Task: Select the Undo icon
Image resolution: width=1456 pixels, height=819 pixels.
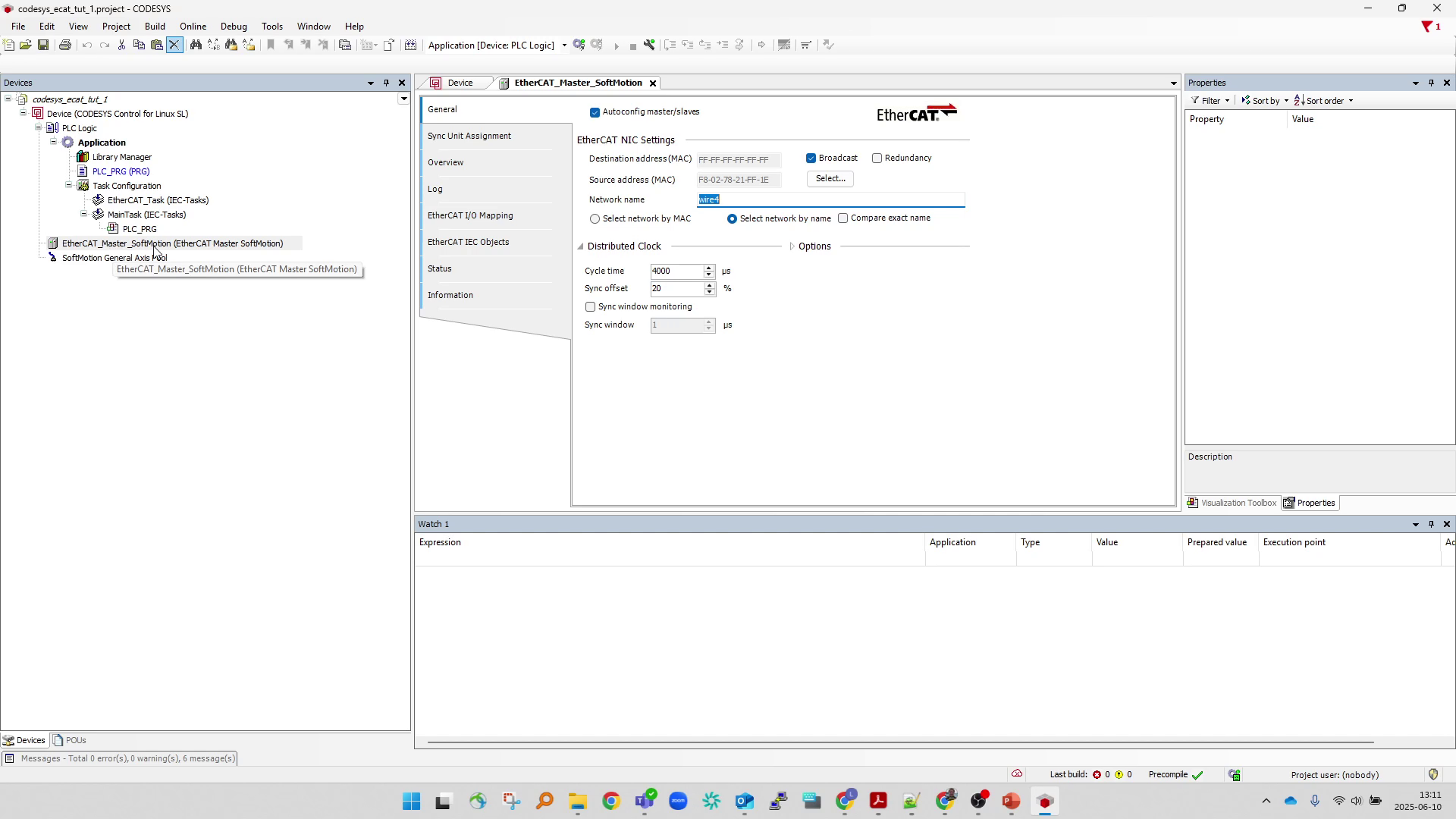Action: pos(86,45)
